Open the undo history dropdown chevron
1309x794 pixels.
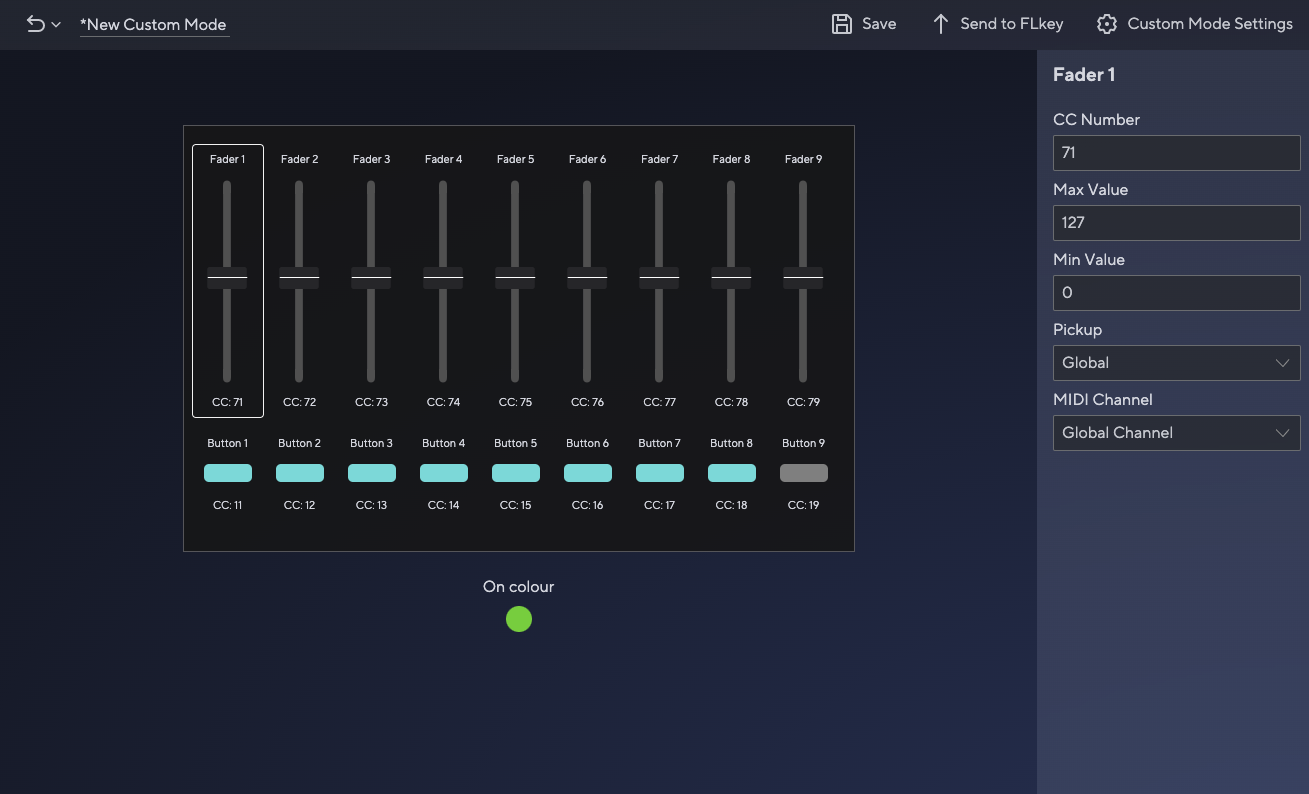(56, 25)
